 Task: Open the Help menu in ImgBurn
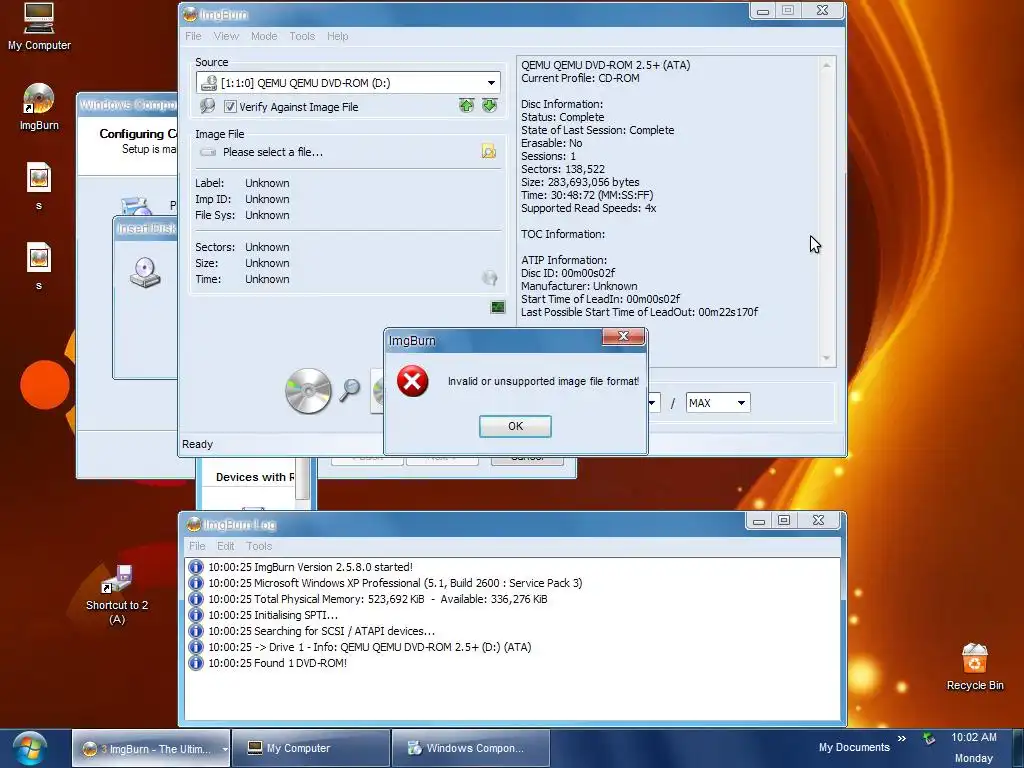[x=337, y=36]
